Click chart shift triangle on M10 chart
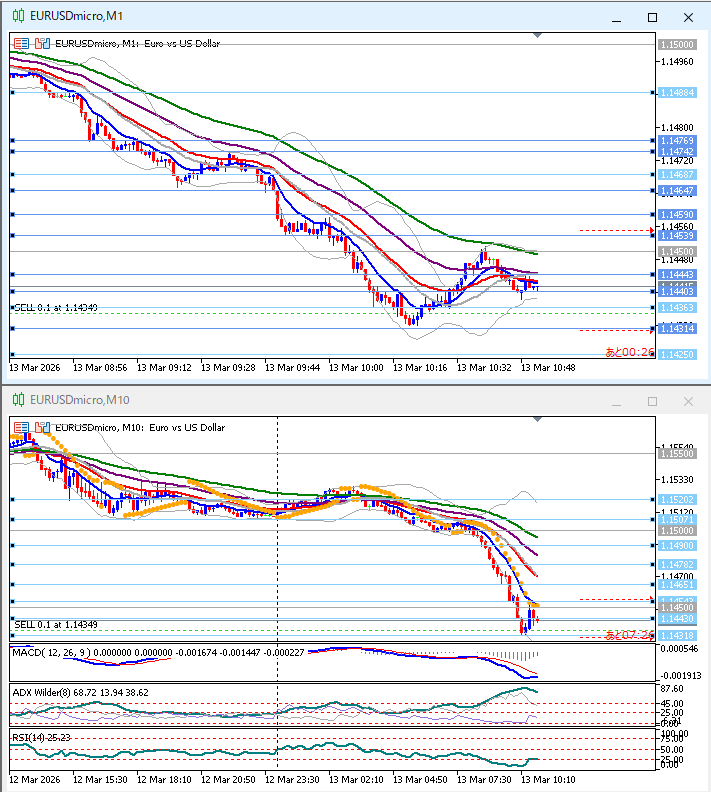The width and height of the screenshot is (711, 792). coord(538,420)
